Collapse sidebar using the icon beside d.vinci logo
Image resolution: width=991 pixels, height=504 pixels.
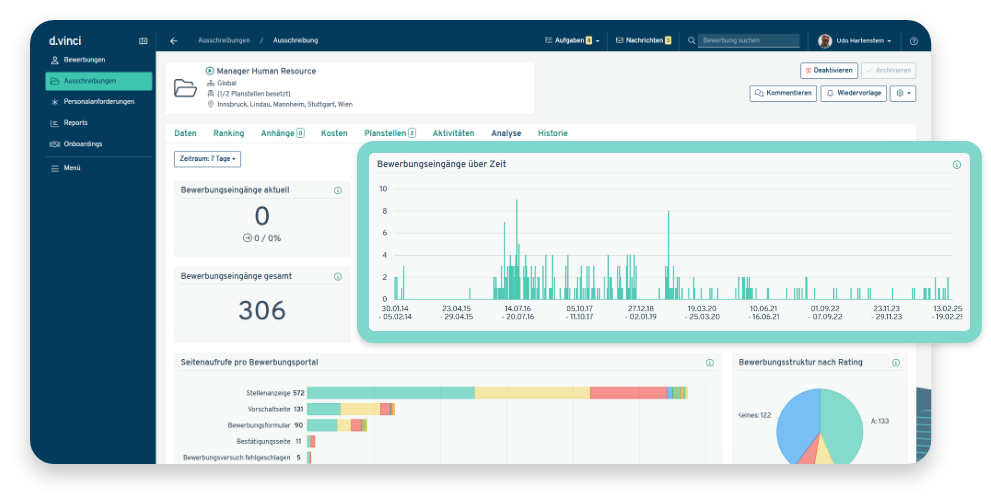[143, 41]
